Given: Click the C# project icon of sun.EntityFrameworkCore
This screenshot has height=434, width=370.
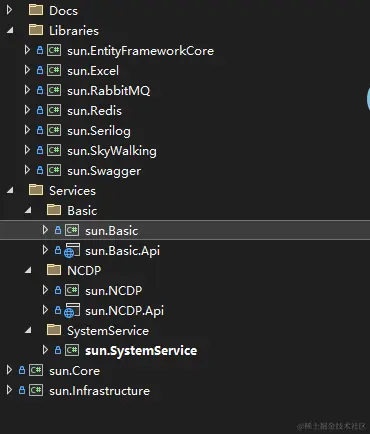Looking at the screenshot, I should click(54, 50).
